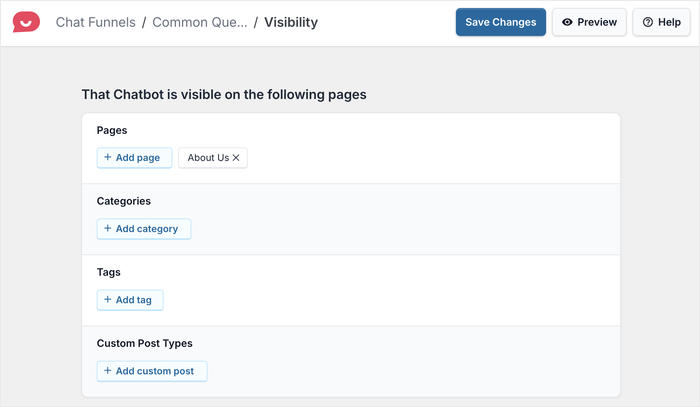Open the Help button
Screen dimensions: 700x407
point(661,22)
